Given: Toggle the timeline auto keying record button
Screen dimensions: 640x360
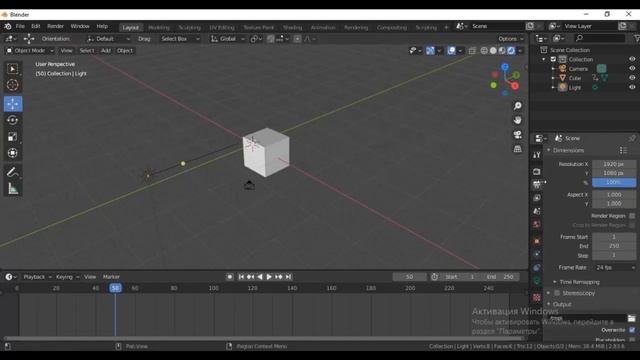Looking at the screenshot, I should click(x=230, y=277).
